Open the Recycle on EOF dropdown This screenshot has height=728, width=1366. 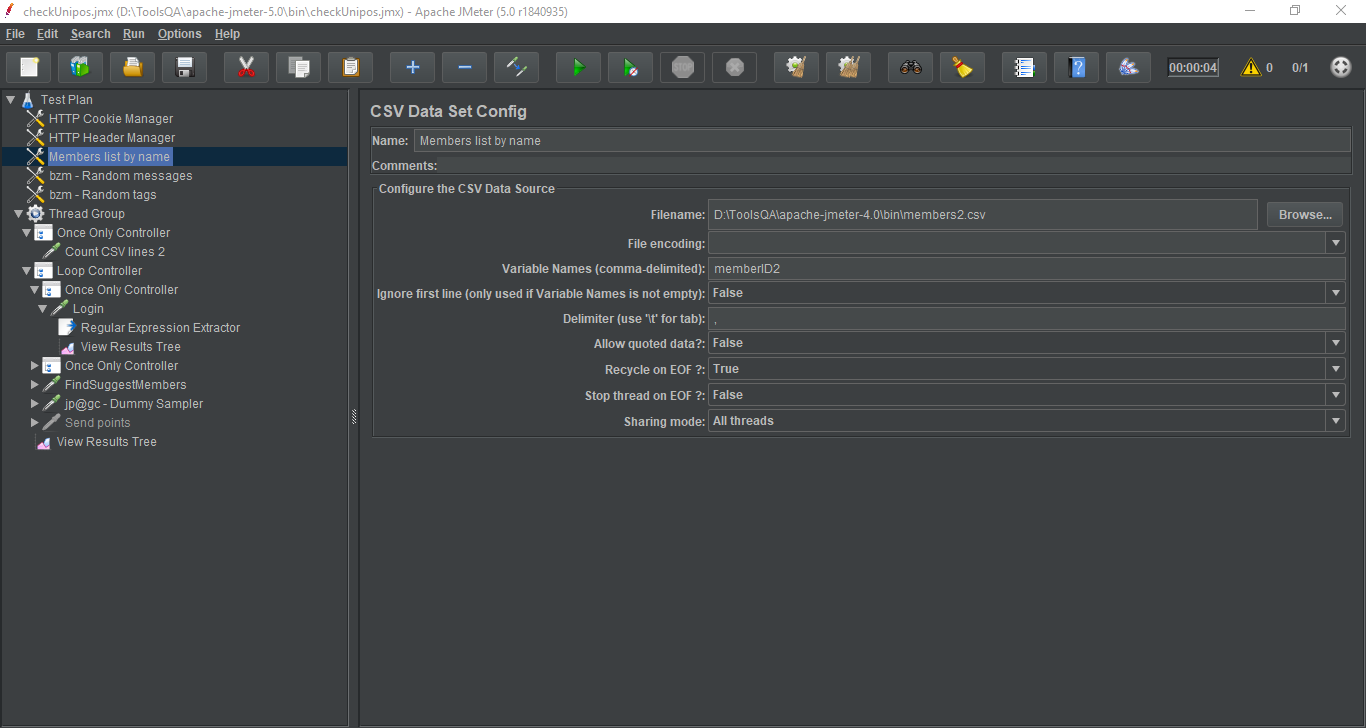coord(1335,369)
